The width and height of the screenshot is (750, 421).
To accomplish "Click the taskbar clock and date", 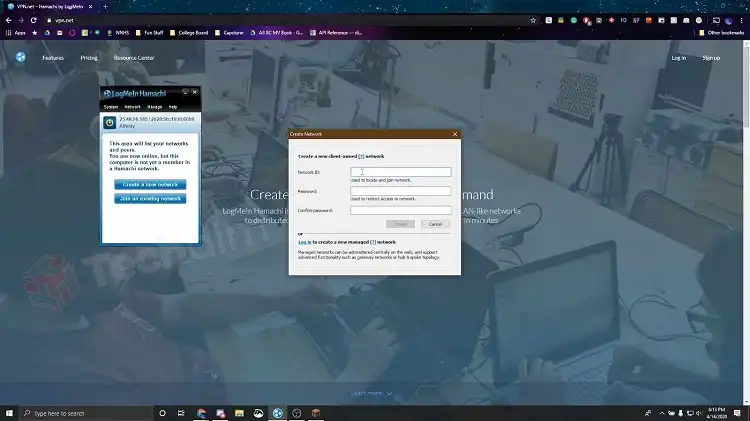I will point(717,413).
